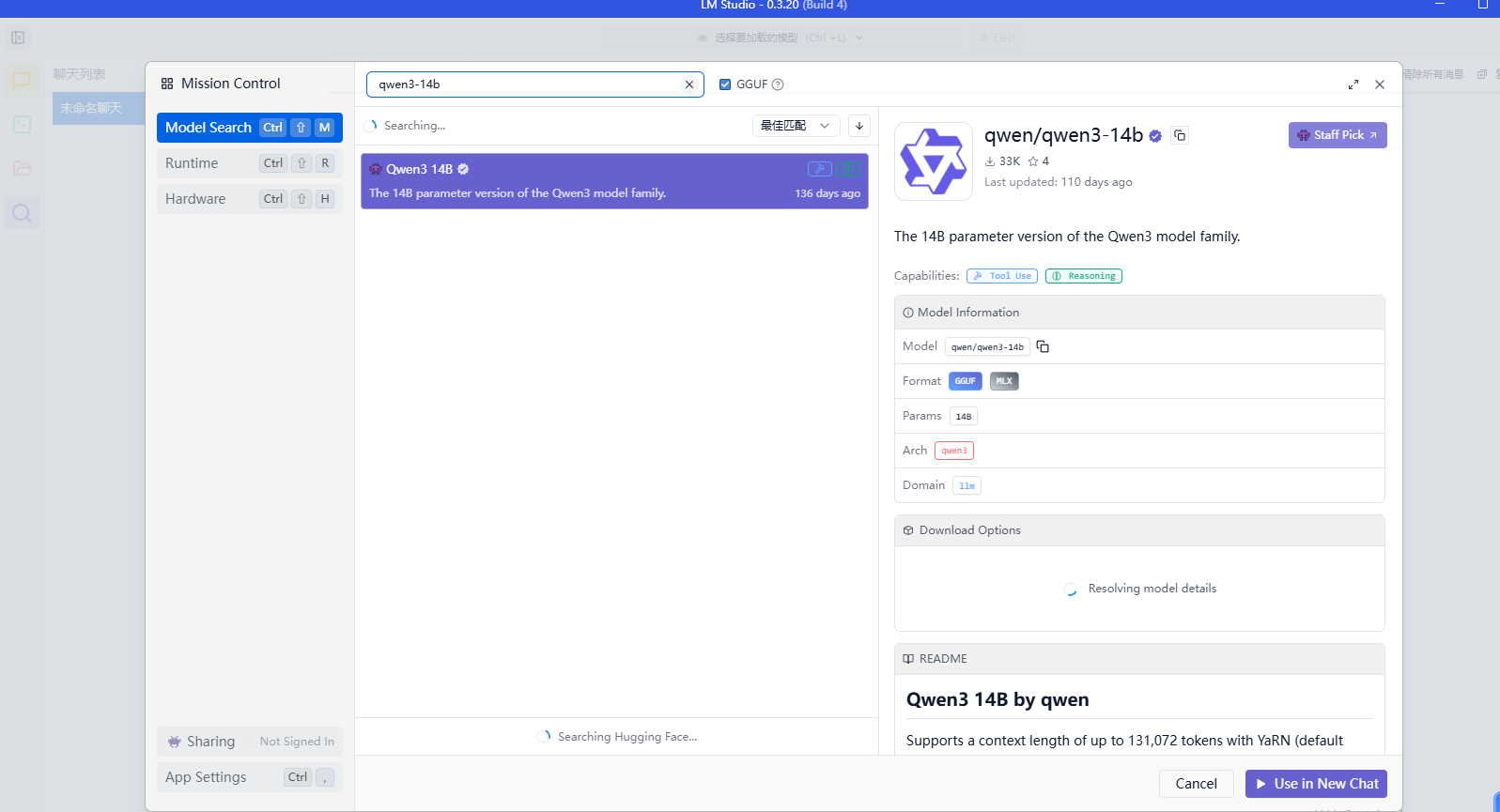Screen dimensions: 1500x812
Task: Open the My Models folder icon
Action: [22, 168]
